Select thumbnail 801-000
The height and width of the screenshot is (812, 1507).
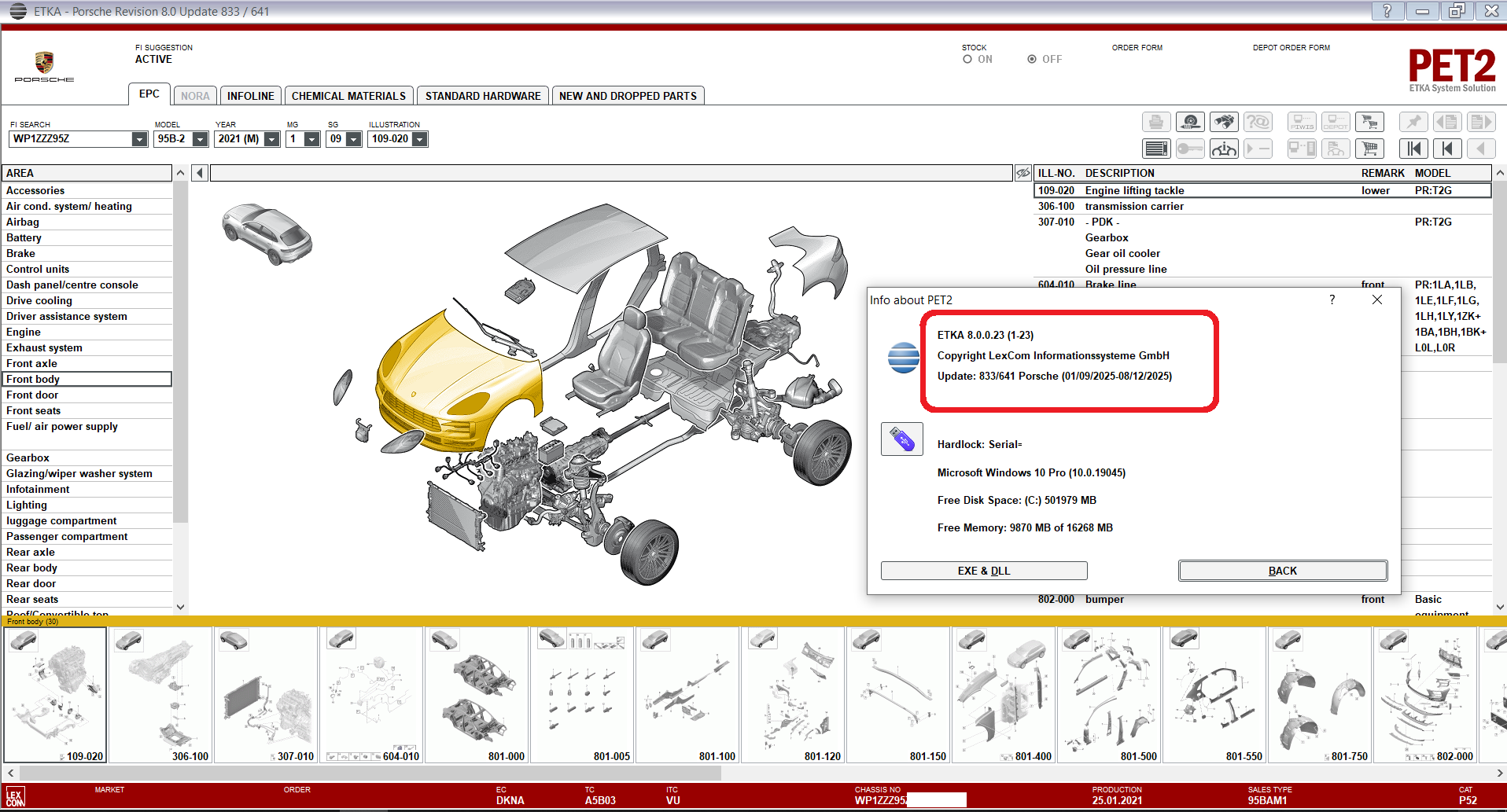click(477, 695)
